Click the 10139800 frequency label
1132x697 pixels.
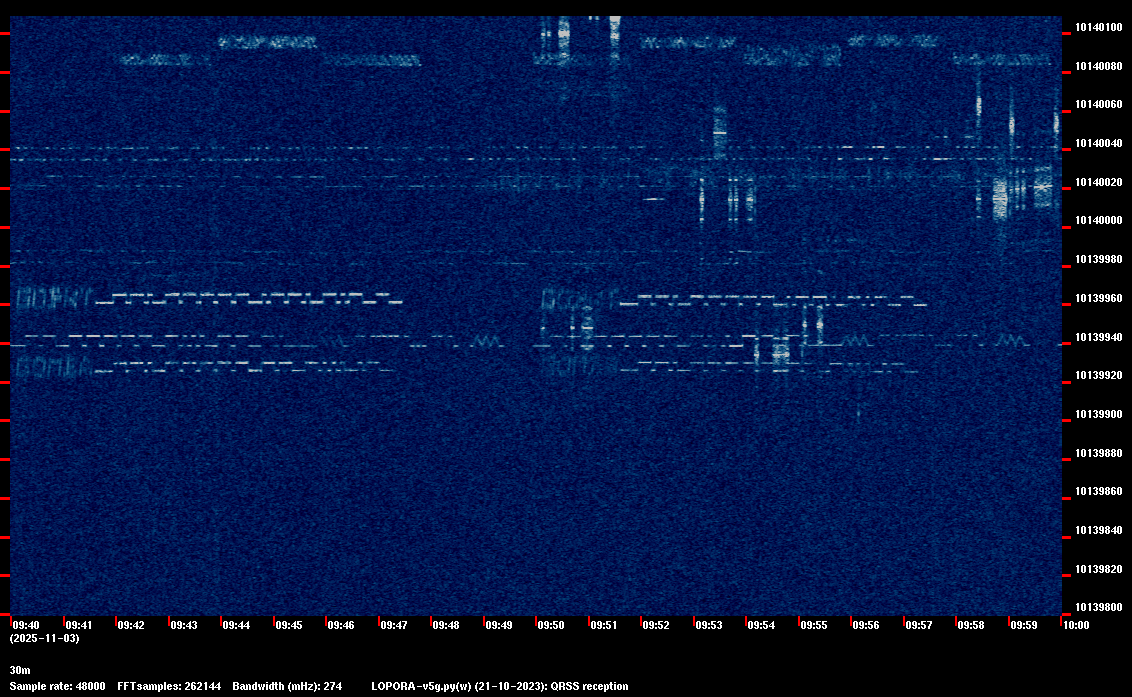(x=1099, y=607)
